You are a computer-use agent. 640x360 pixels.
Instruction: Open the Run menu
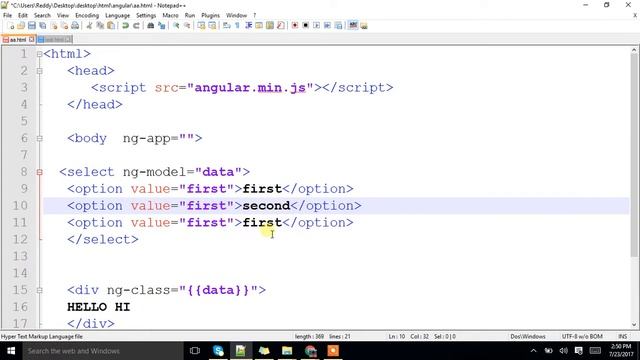click(x=190, y=15)
